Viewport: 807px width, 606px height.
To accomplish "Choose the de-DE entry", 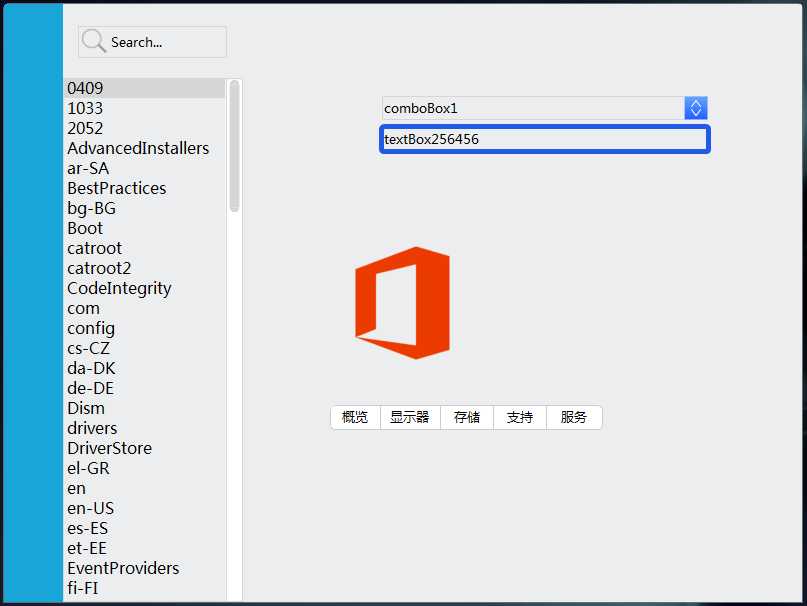I will [145, 388].
